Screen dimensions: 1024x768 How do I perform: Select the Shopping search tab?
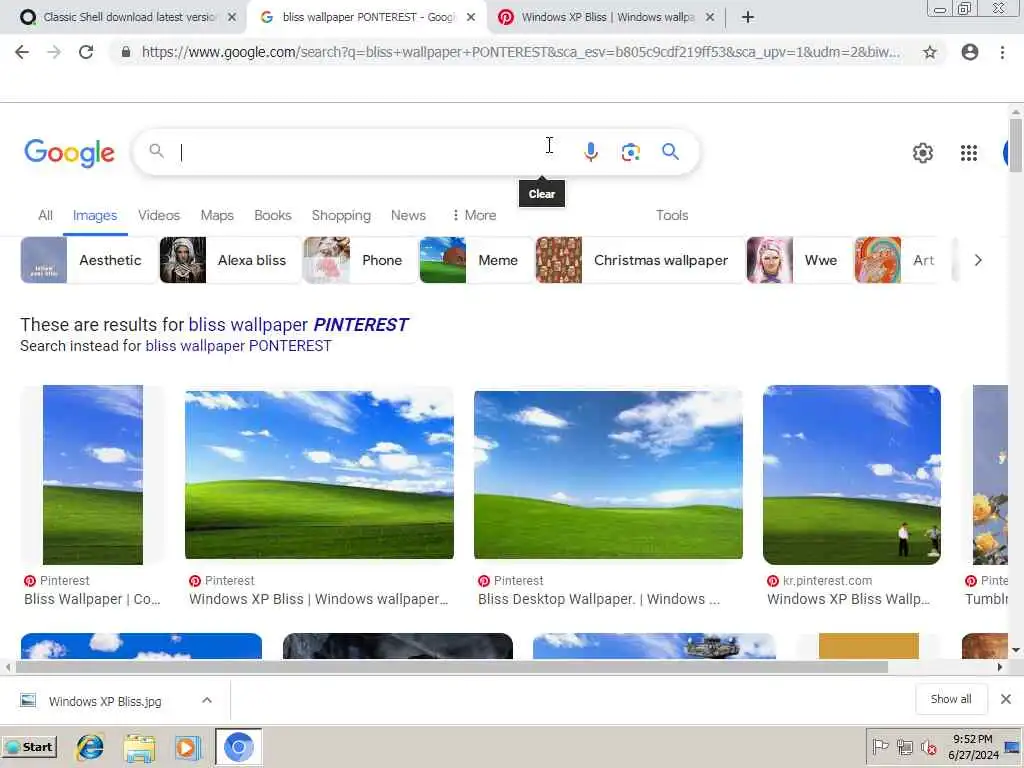[341, 216]
